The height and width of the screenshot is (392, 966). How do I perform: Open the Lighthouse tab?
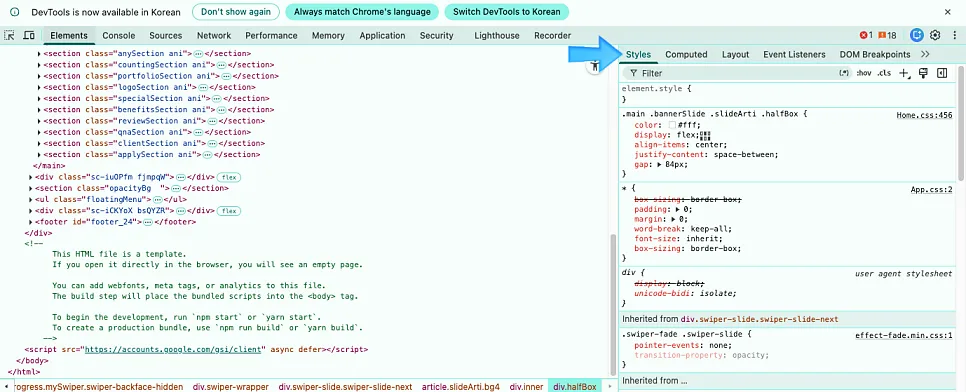[497, 36]
